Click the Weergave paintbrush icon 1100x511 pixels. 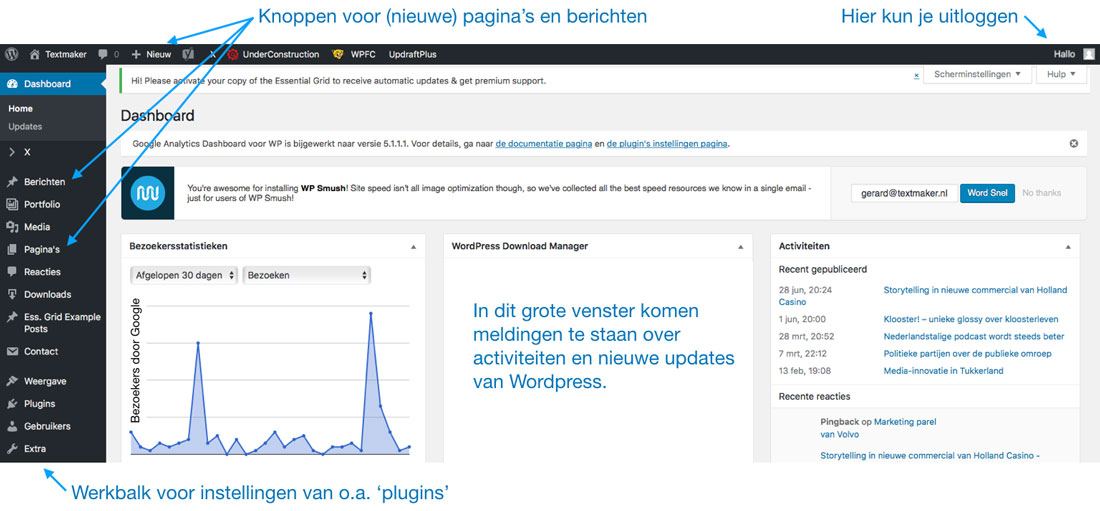[12, 381]
